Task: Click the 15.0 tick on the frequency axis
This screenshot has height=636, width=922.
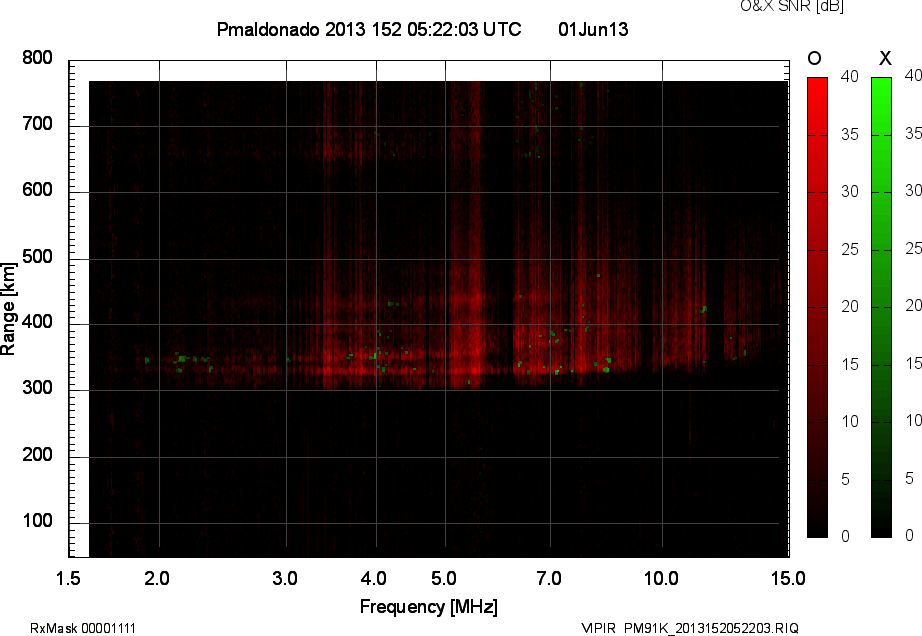Action: pyautogui.click(x=788, y=578)
